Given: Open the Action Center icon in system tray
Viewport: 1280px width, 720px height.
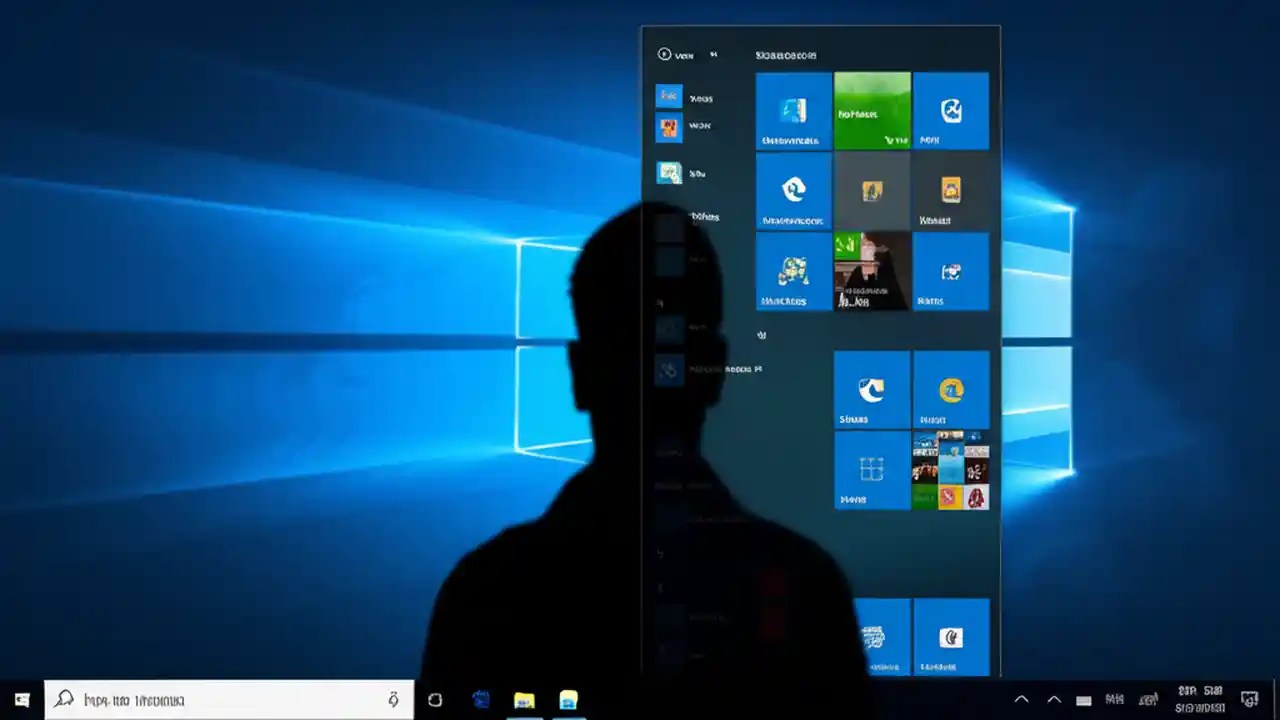Looking at the screenshot, I should point(1249,699).
